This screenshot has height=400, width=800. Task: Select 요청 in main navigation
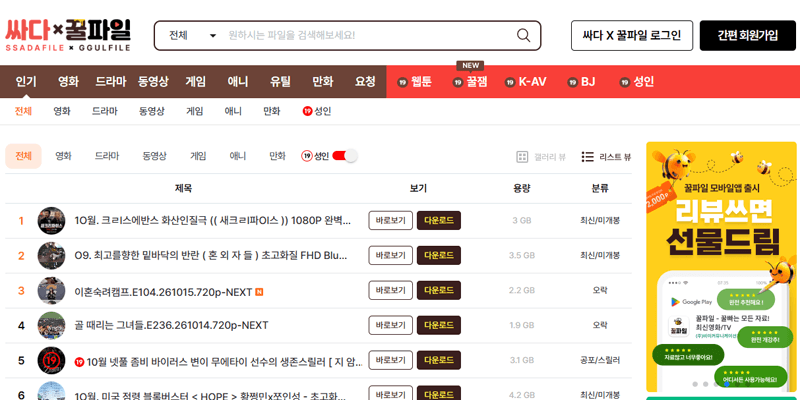(x=365, y=82)
